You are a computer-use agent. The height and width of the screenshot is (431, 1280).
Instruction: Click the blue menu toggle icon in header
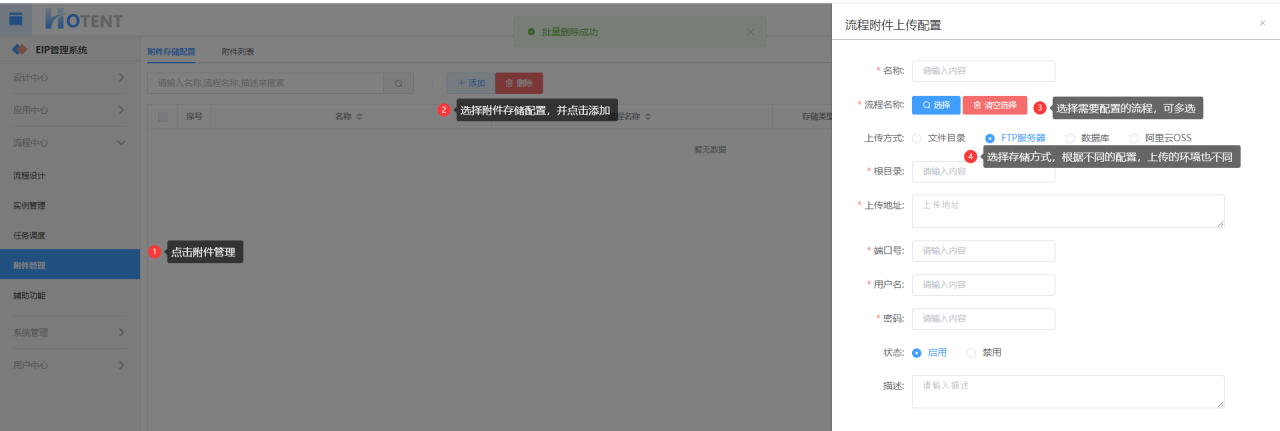pyautogui.click(x=16, y=18)
